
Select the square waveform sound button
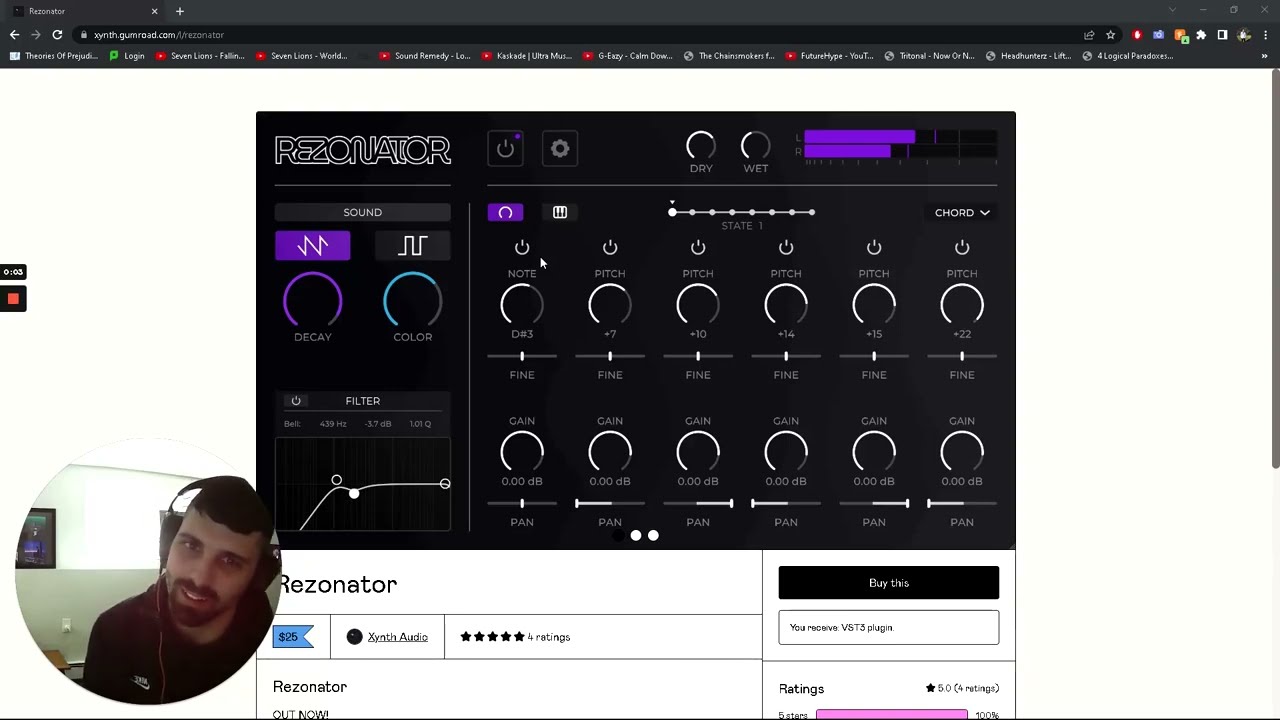[413, 246]
